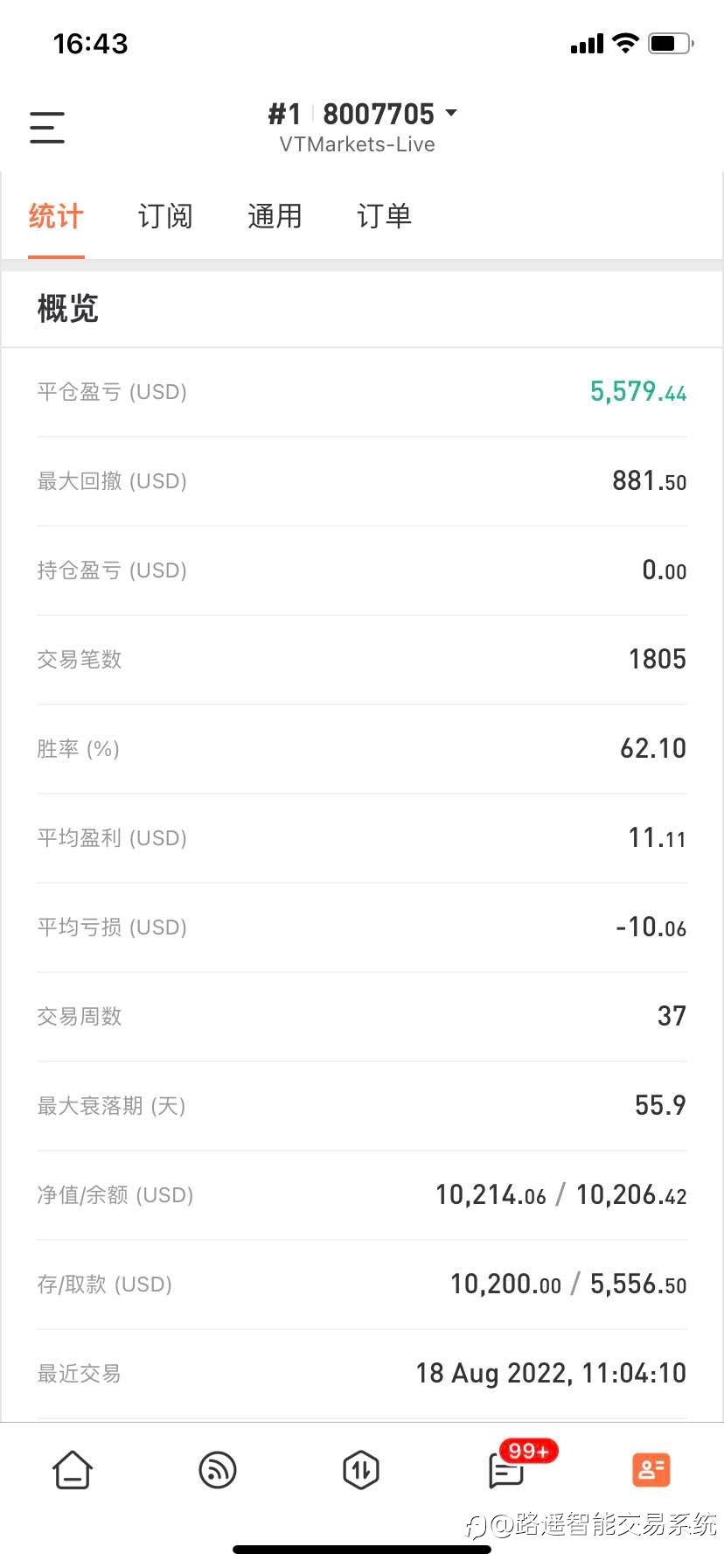Switch to the 通用 tab
The height and width of the screenshot is (1568, 724).
(x=275, y=216)
